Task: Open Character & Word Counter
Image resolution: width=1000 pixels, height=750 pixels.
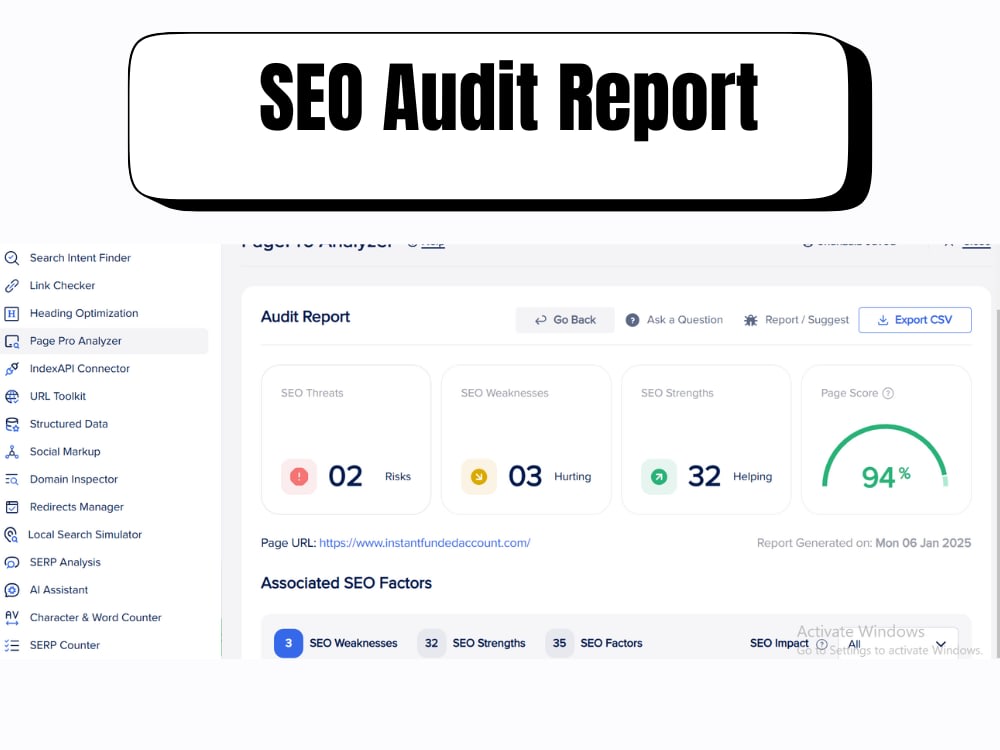Action: [x=96, y=617]
